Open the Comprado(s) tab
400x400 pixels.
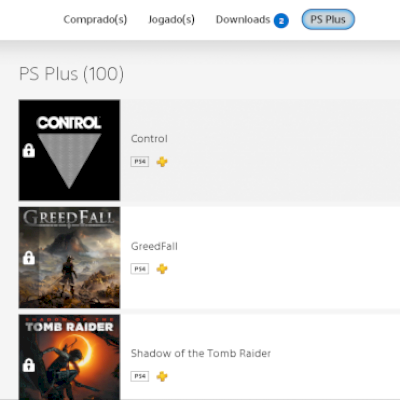[x=95, y=20]
